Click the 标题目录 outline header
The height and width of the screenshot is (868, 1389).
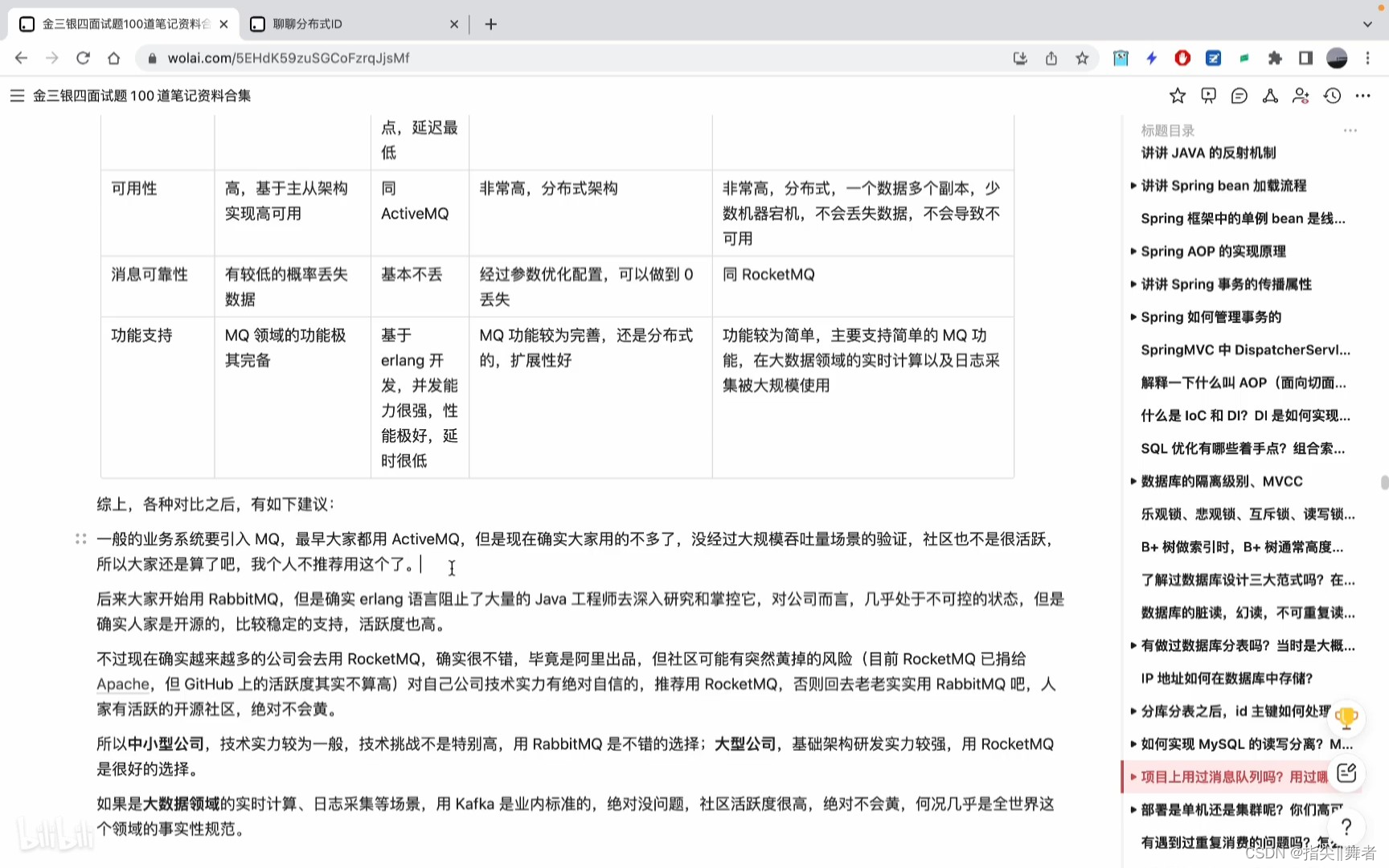click(x=1168, y=130)
